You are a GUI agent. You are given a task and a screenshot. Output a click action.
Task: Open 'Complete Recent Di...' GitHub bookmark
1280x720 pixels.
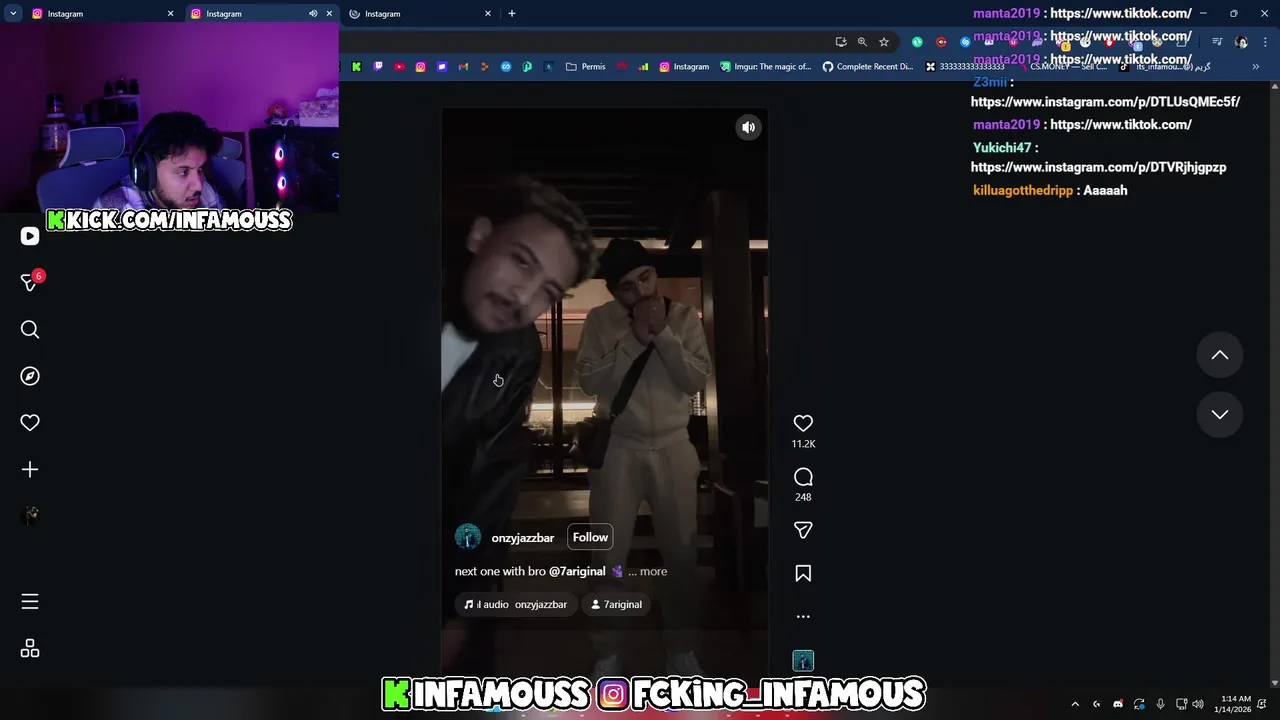click(x=868, y=67)
